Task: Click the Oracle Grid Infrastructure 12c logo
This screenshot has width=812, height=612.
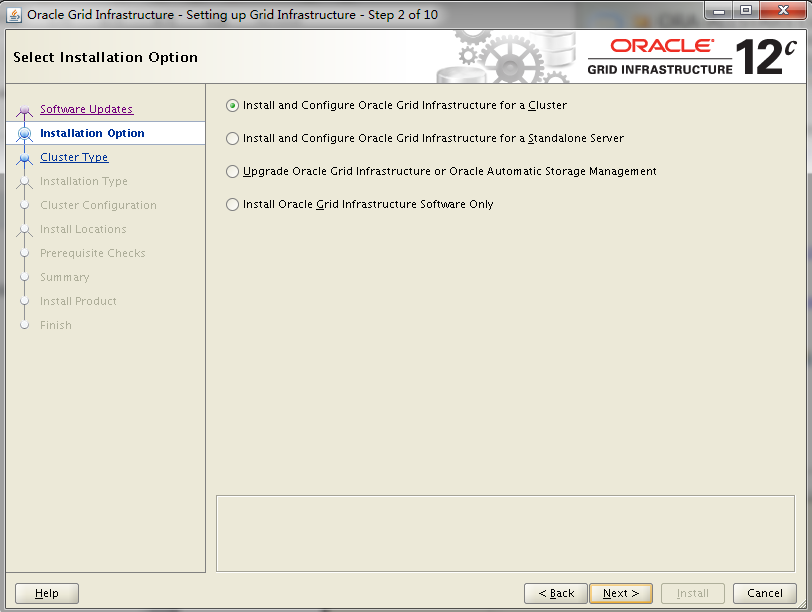Action: click(691, 56)
